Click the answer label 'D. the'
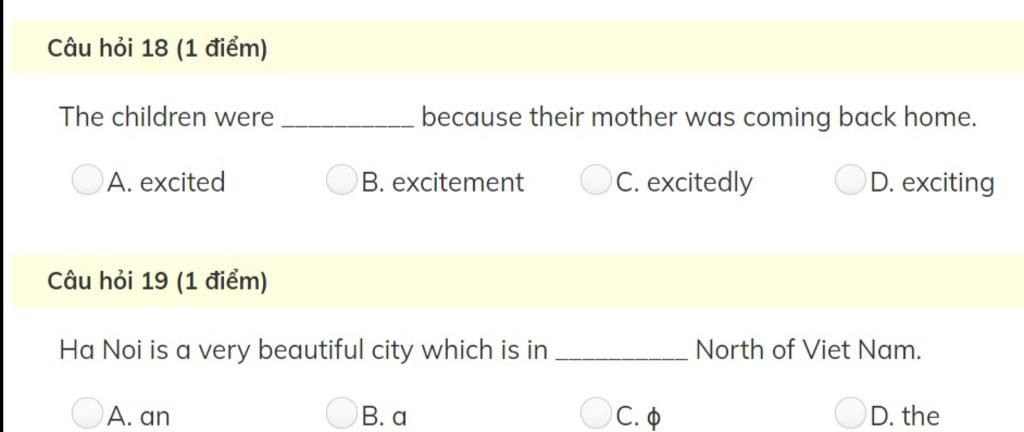 click(905, 416)
